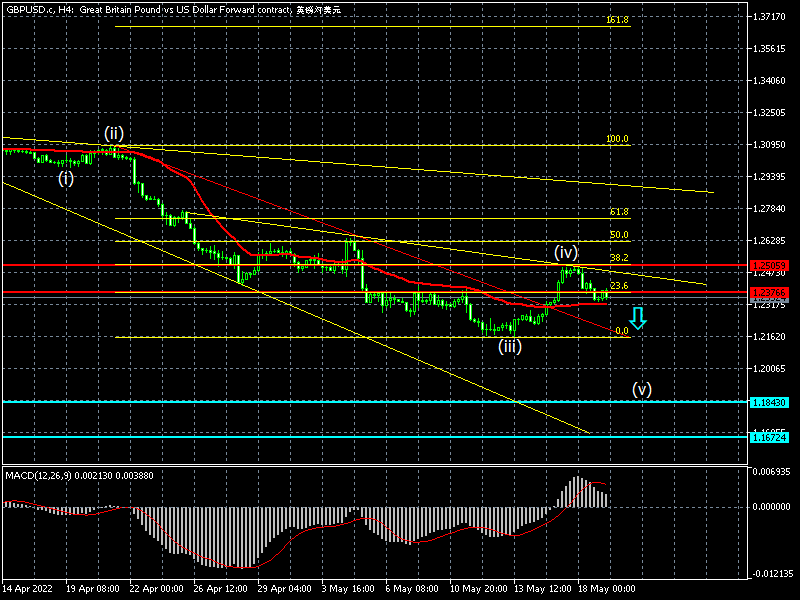Select the 100.0 Fibonacci level label
Viewport: 800px width, 600px height.
point(616,139)
